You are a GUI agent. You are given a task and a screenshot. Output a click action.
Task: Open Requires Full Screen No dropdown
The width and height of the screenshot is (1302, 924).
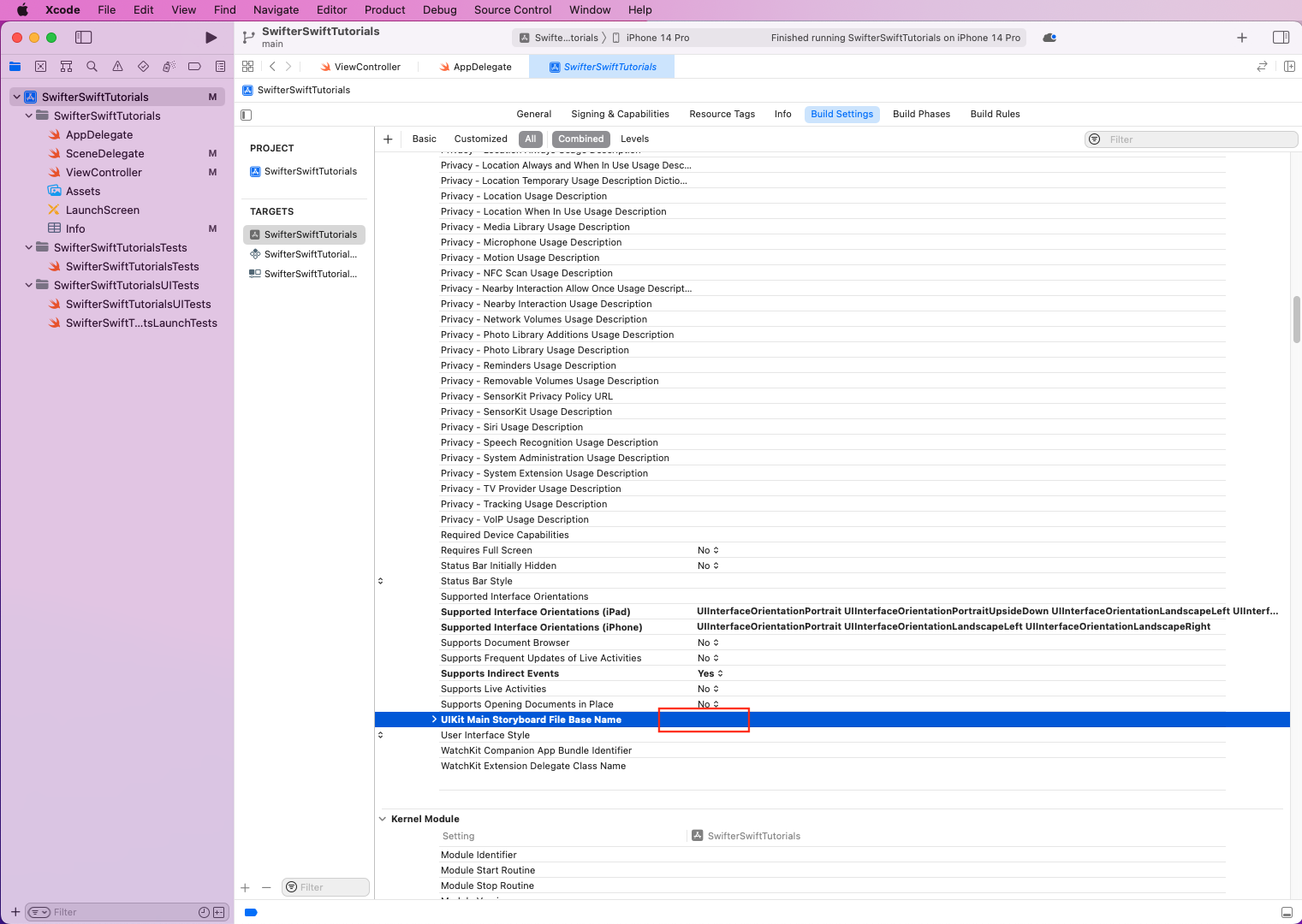pyautogui.click(x=708, y=550)
